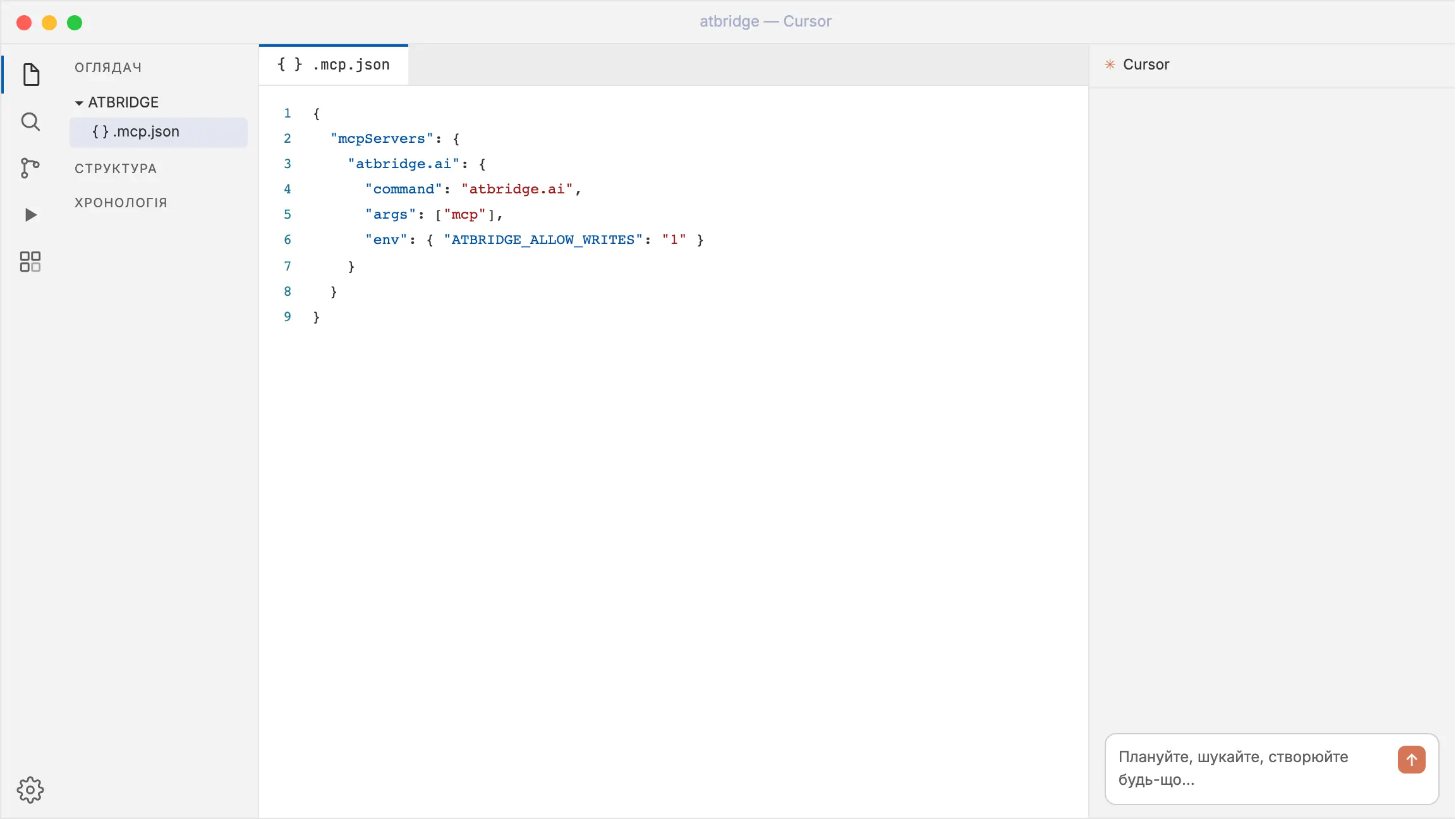Click the "mcpServers" key on line 2

point(382,138)
